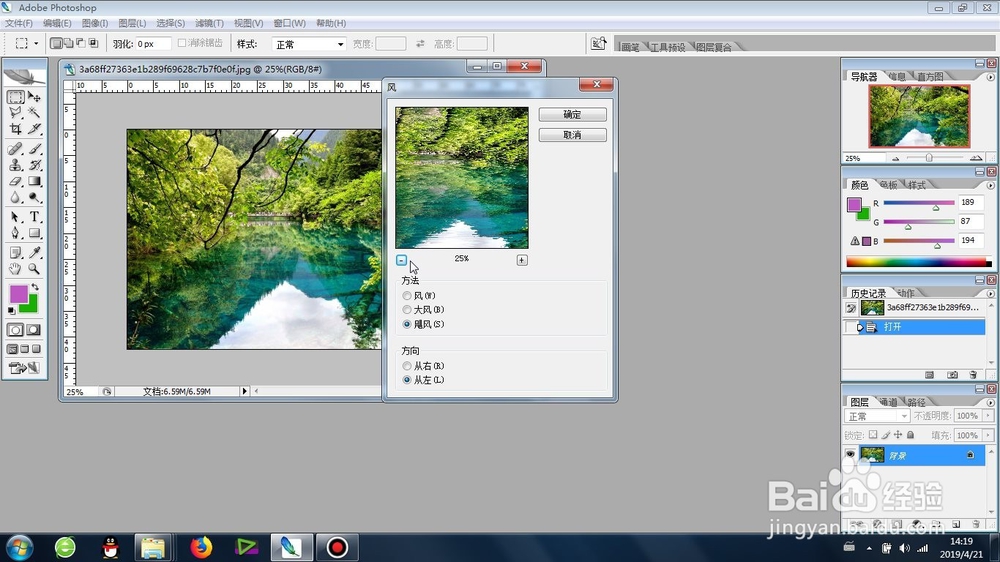1000x562 pixels.
Task: Select the Slice tool
Action: pyautogui.click(x=34, y=129)
